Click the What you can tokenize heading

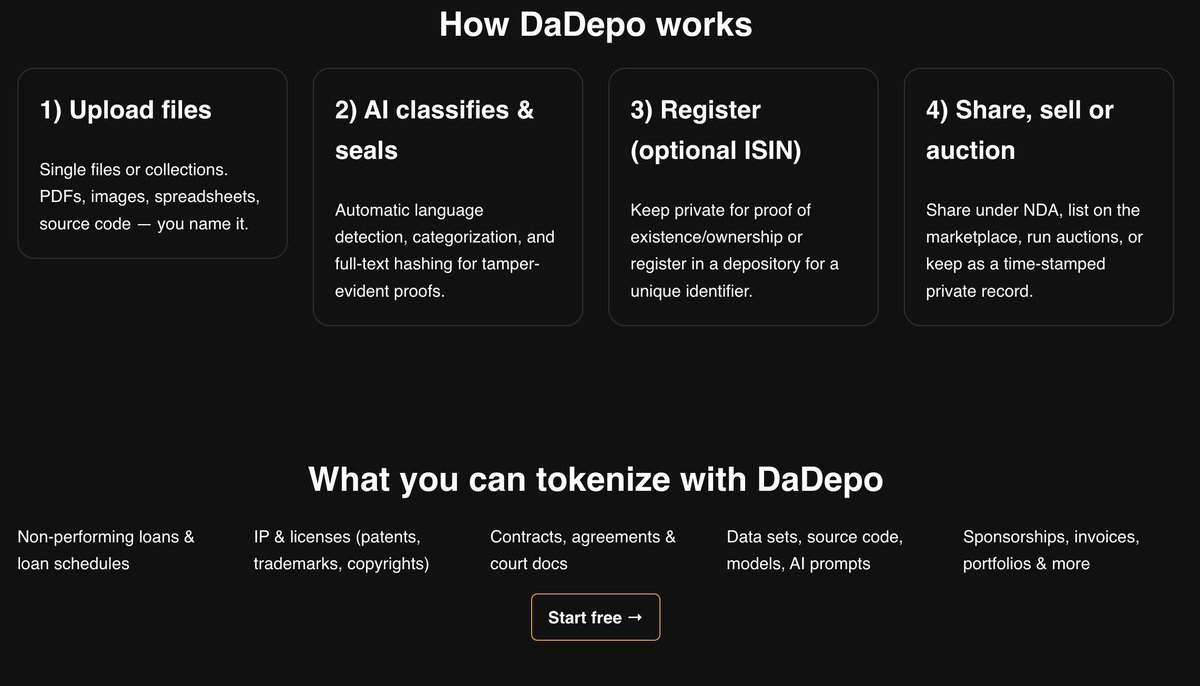(596, 479)
